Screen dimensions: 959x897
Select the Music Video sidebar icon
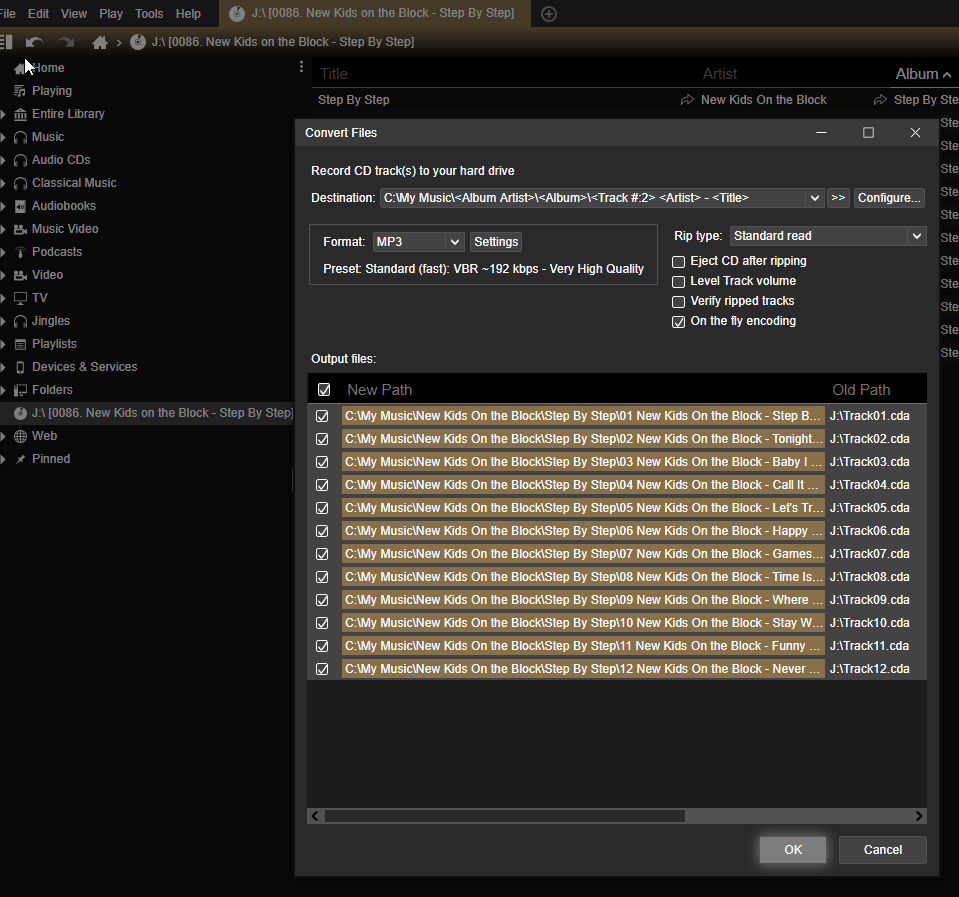coord(20,229)
